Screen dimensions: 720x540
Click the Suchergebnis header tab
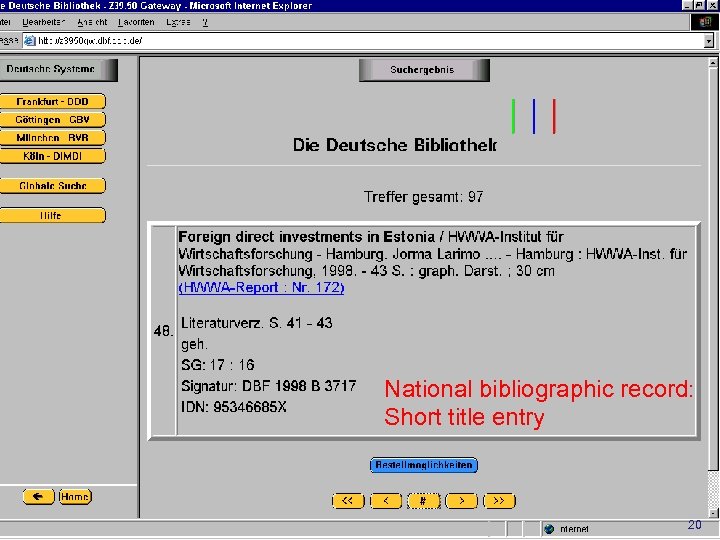pyautogui.click(x=424, y=70)
